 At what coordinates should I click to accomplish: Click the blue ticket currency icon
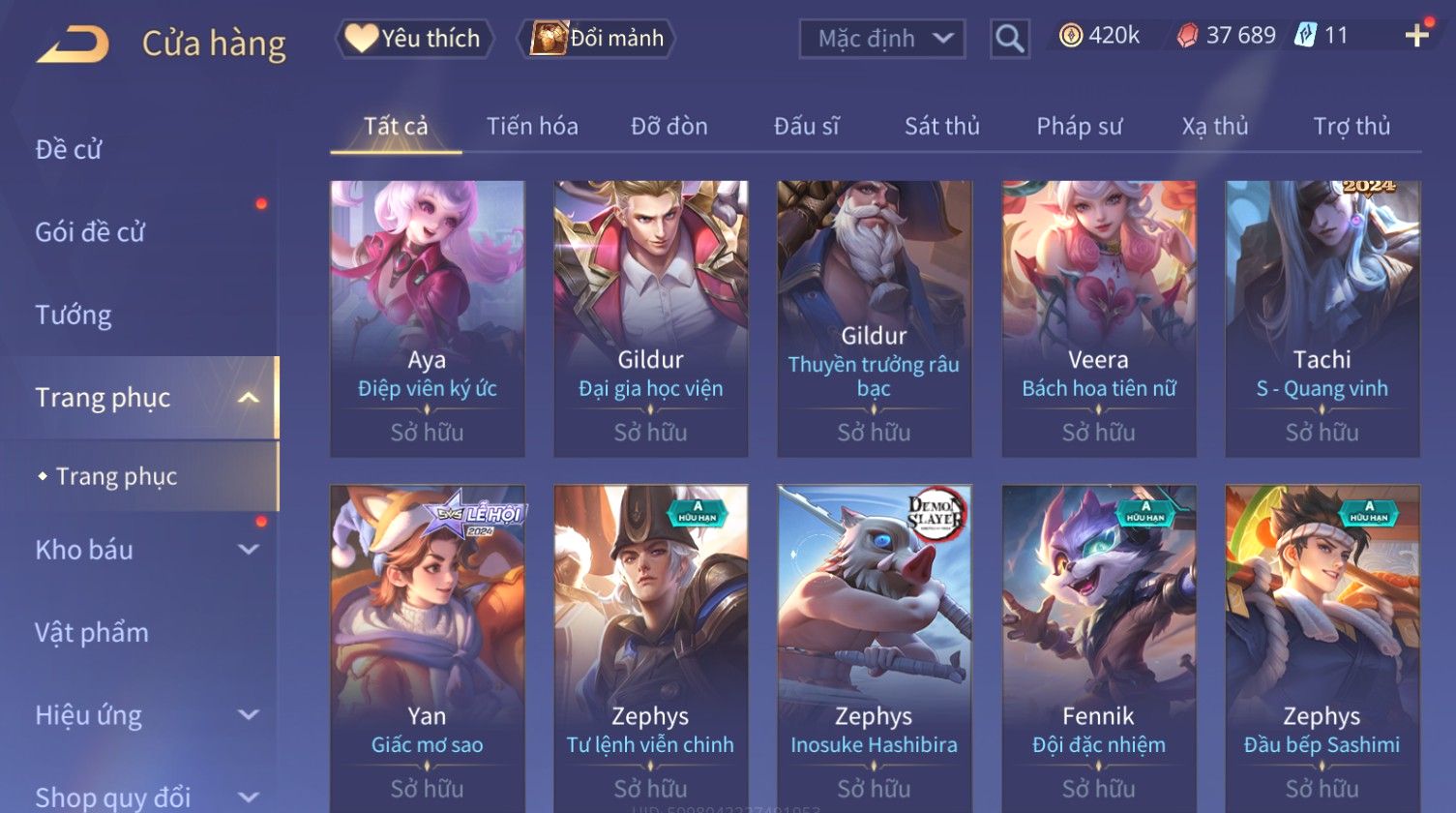coord(1306,36)
